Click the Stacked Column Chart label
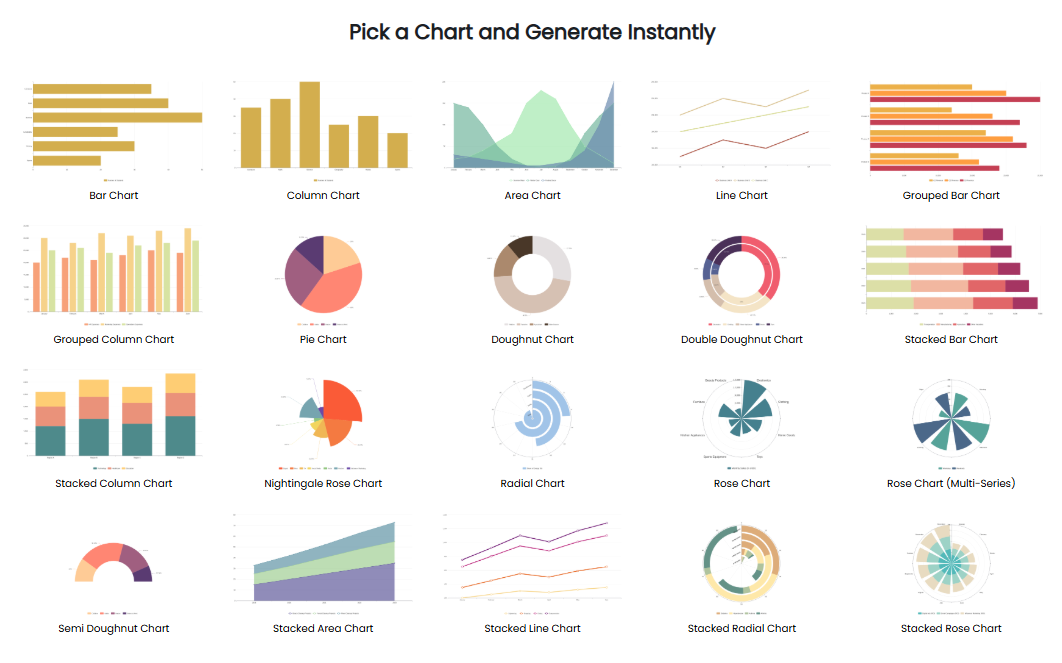This screenshot has width=1062, height=663. pos(114,483)
